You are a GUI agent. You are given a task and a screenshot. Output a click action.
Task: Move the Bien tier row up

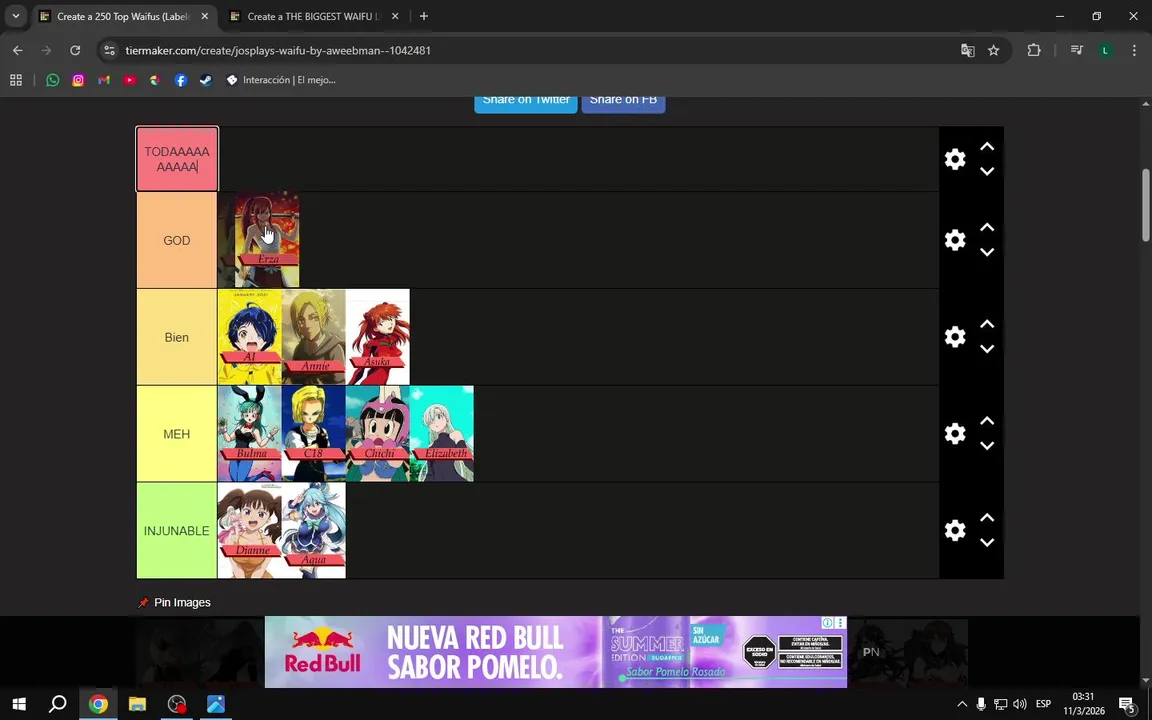coord(987,325)
